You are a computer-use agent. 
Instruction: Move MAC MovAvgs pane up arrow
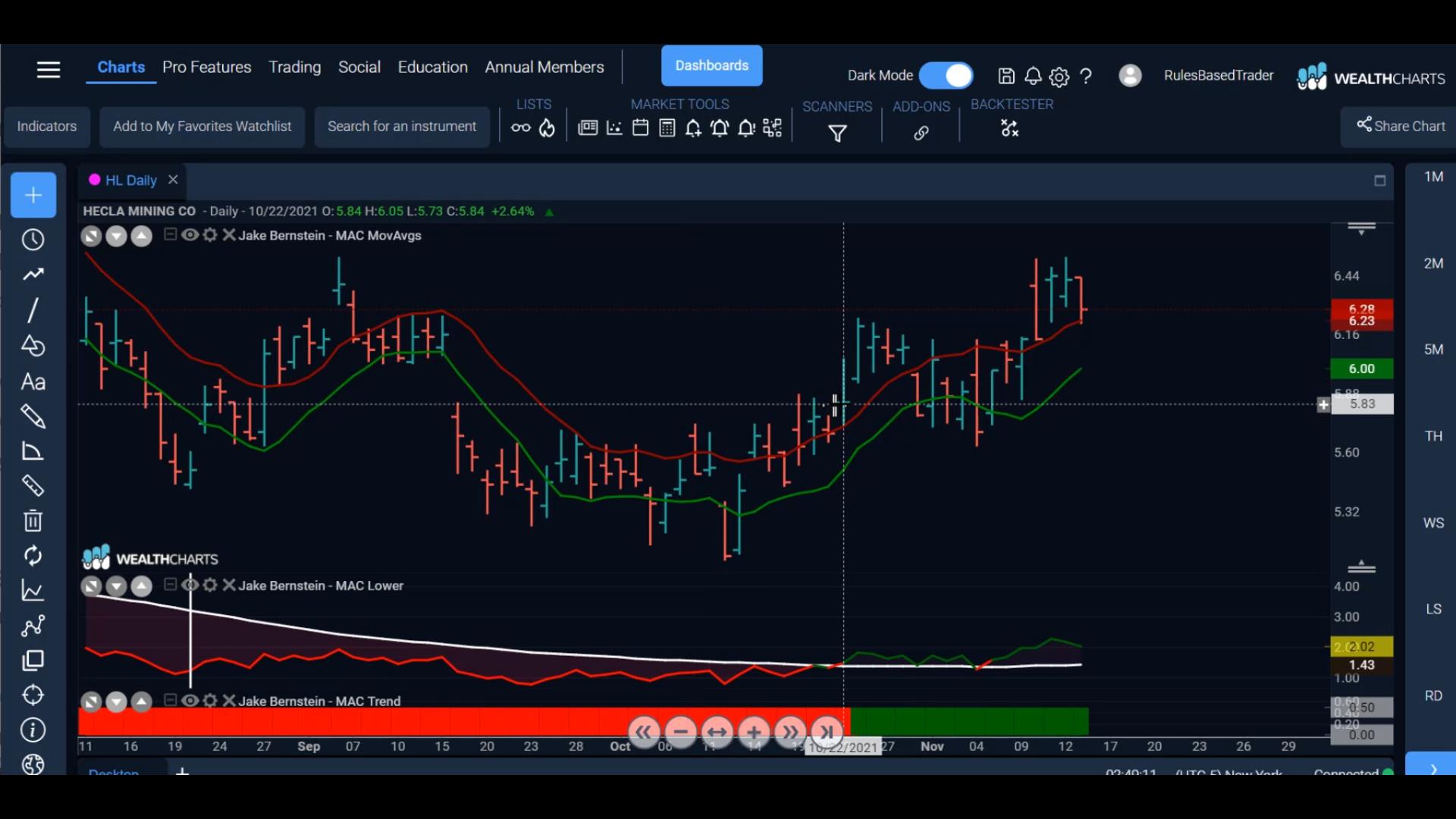click(142, 237)
